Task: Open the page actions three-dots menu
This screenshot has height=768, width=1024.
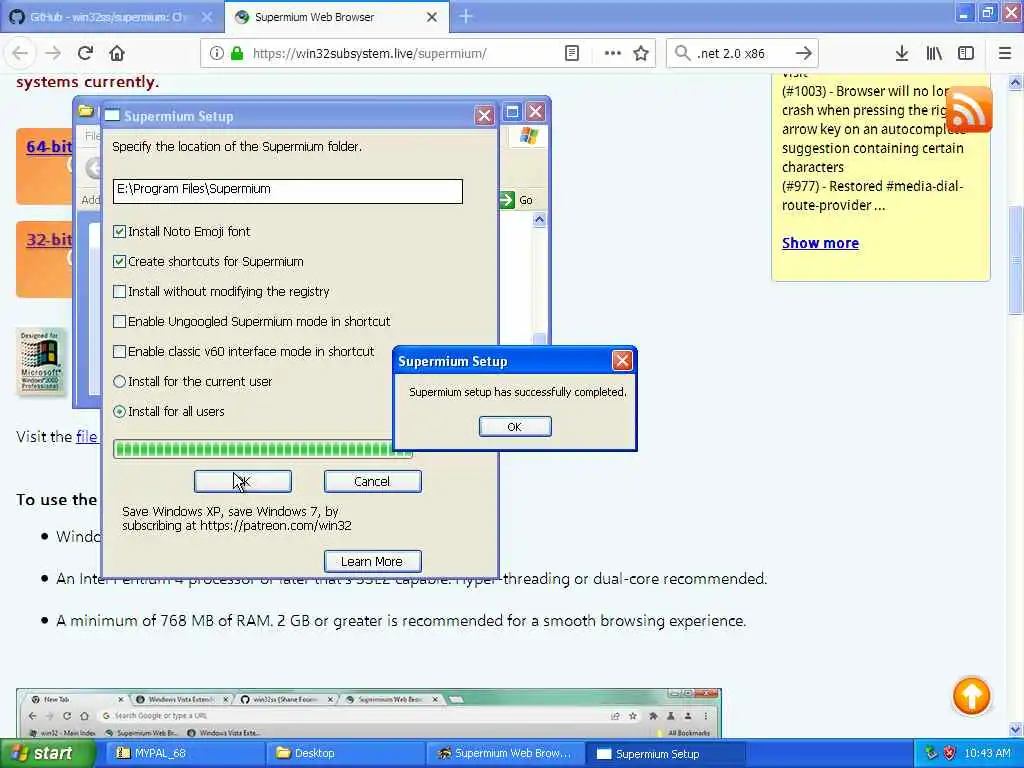Action: point(613,54)
